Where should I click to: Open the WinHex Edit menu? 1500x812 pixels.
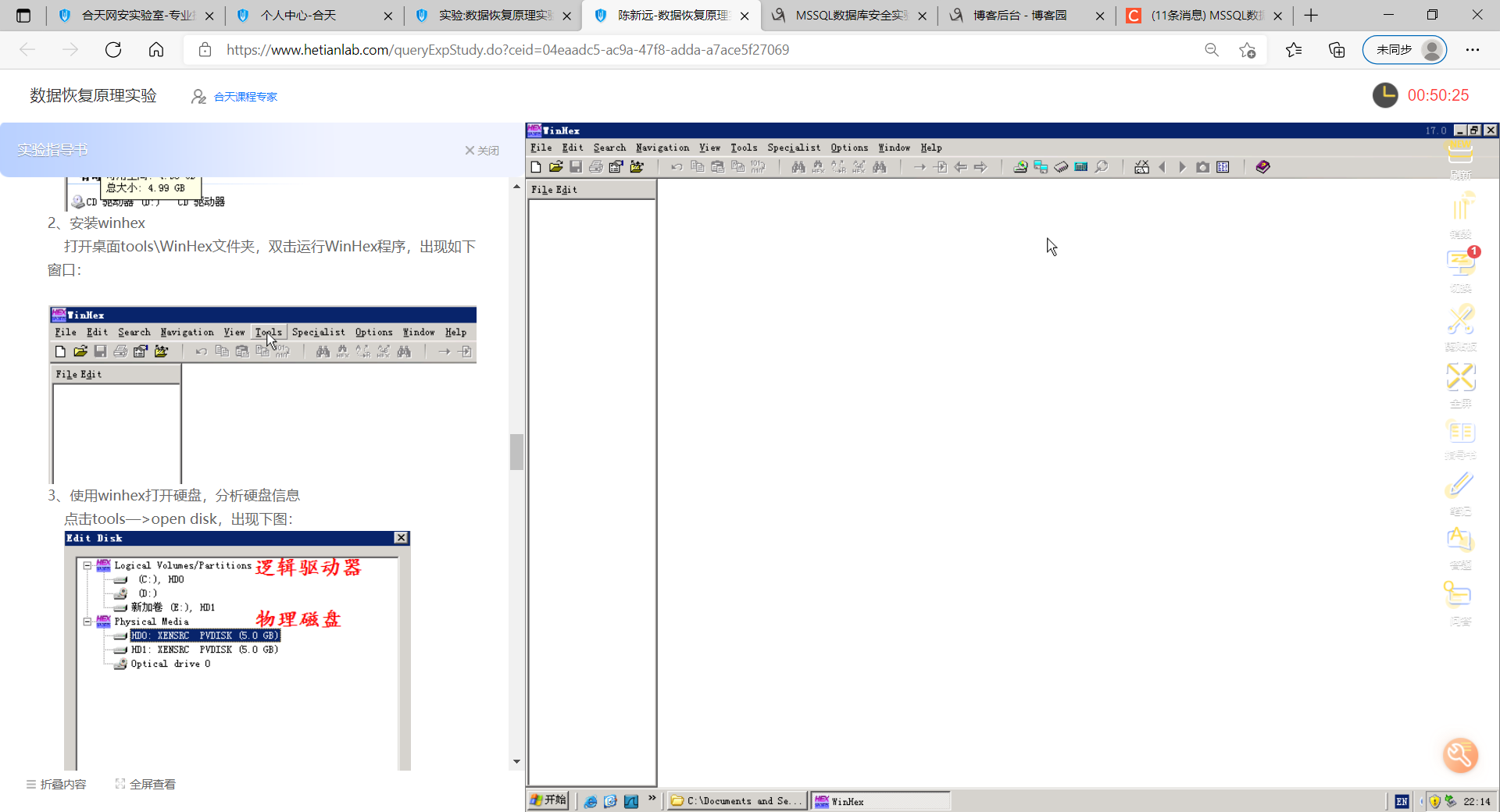[573, 148]
